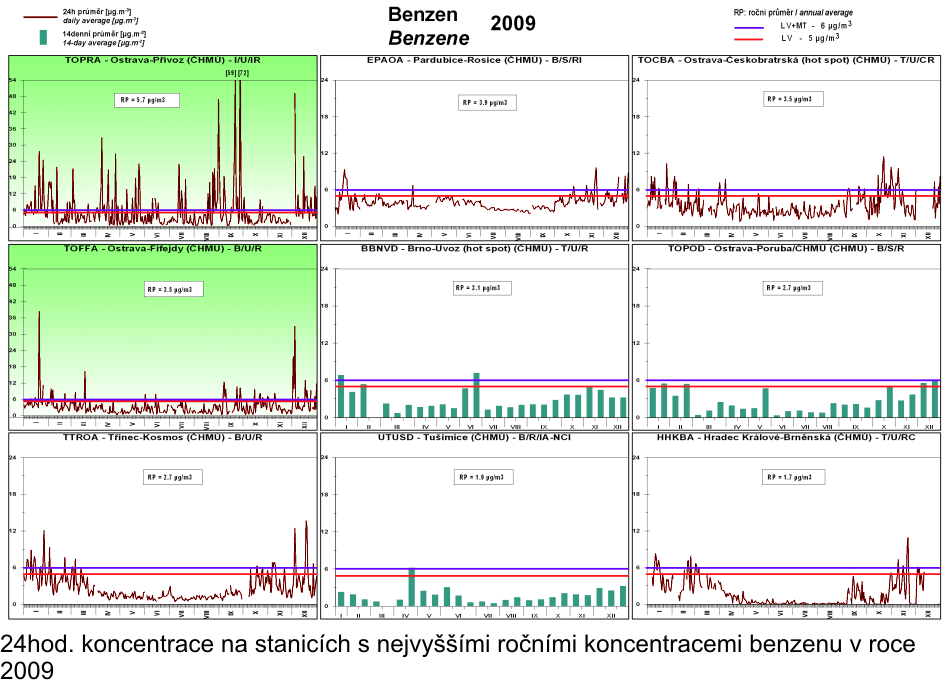Click the 2009 year heading
Image resolution: width=950 pixels, height=691 pixels.
click(x=513, y=23)
